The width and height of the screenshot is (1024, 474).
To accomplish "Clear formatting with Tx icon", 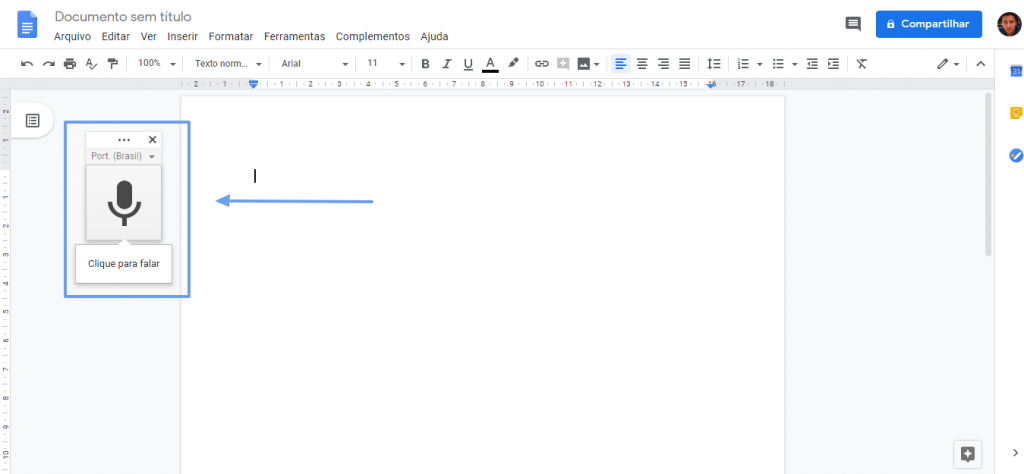I will (862, 64).
